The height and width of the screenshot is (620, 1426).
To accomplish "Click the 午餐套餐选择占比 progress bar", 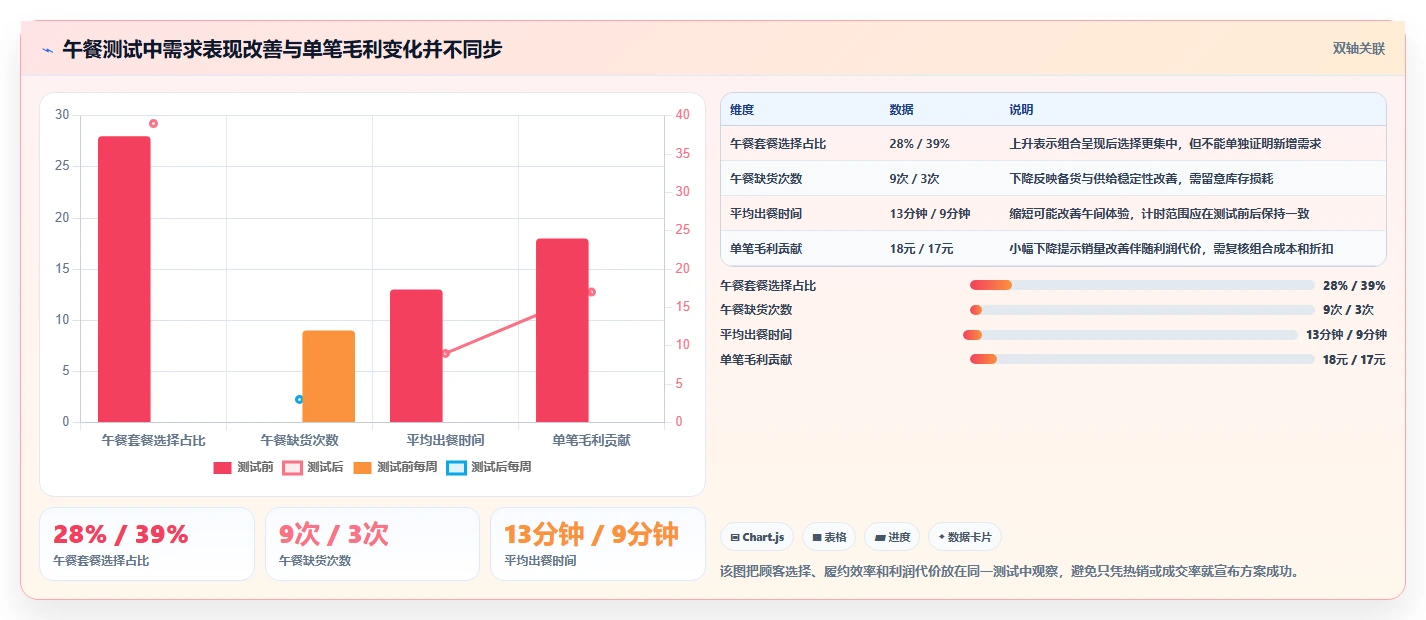I will pos(1142,285).
